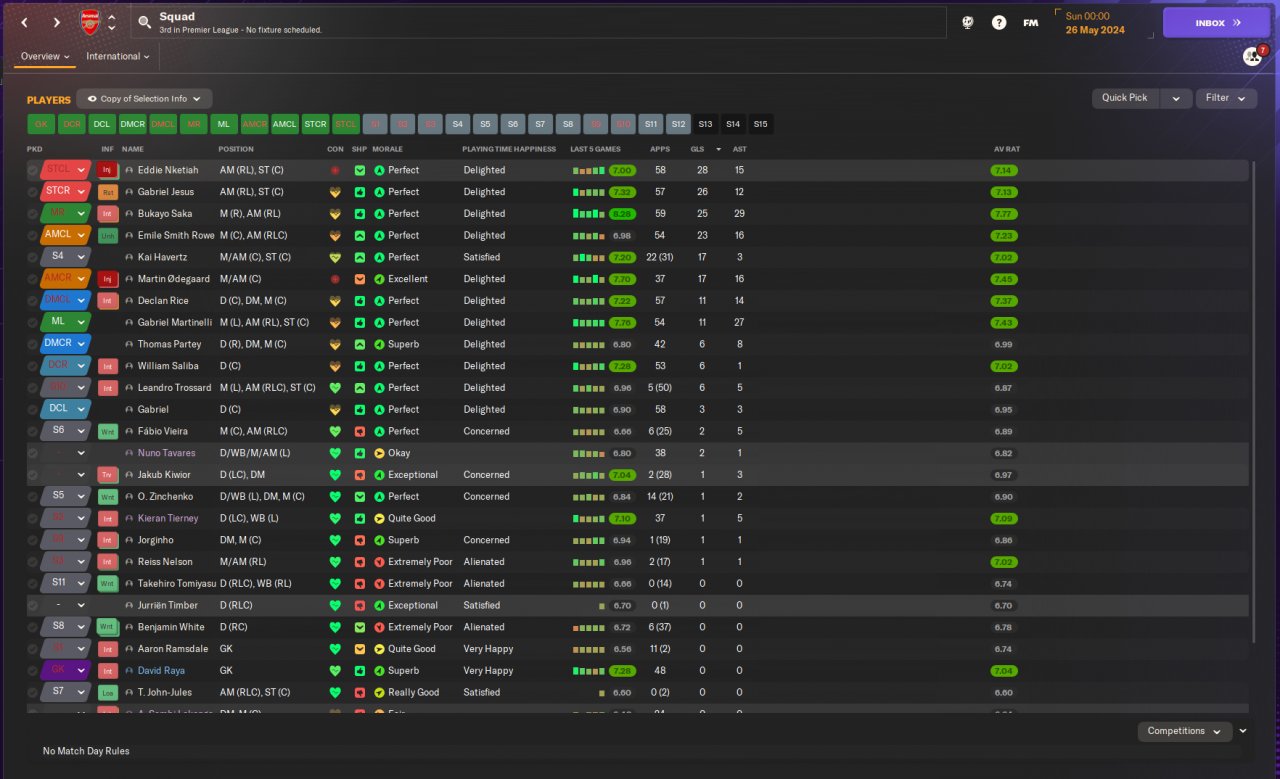
Task: Click the search magnifier icon
Action: (x=145, y=22)
